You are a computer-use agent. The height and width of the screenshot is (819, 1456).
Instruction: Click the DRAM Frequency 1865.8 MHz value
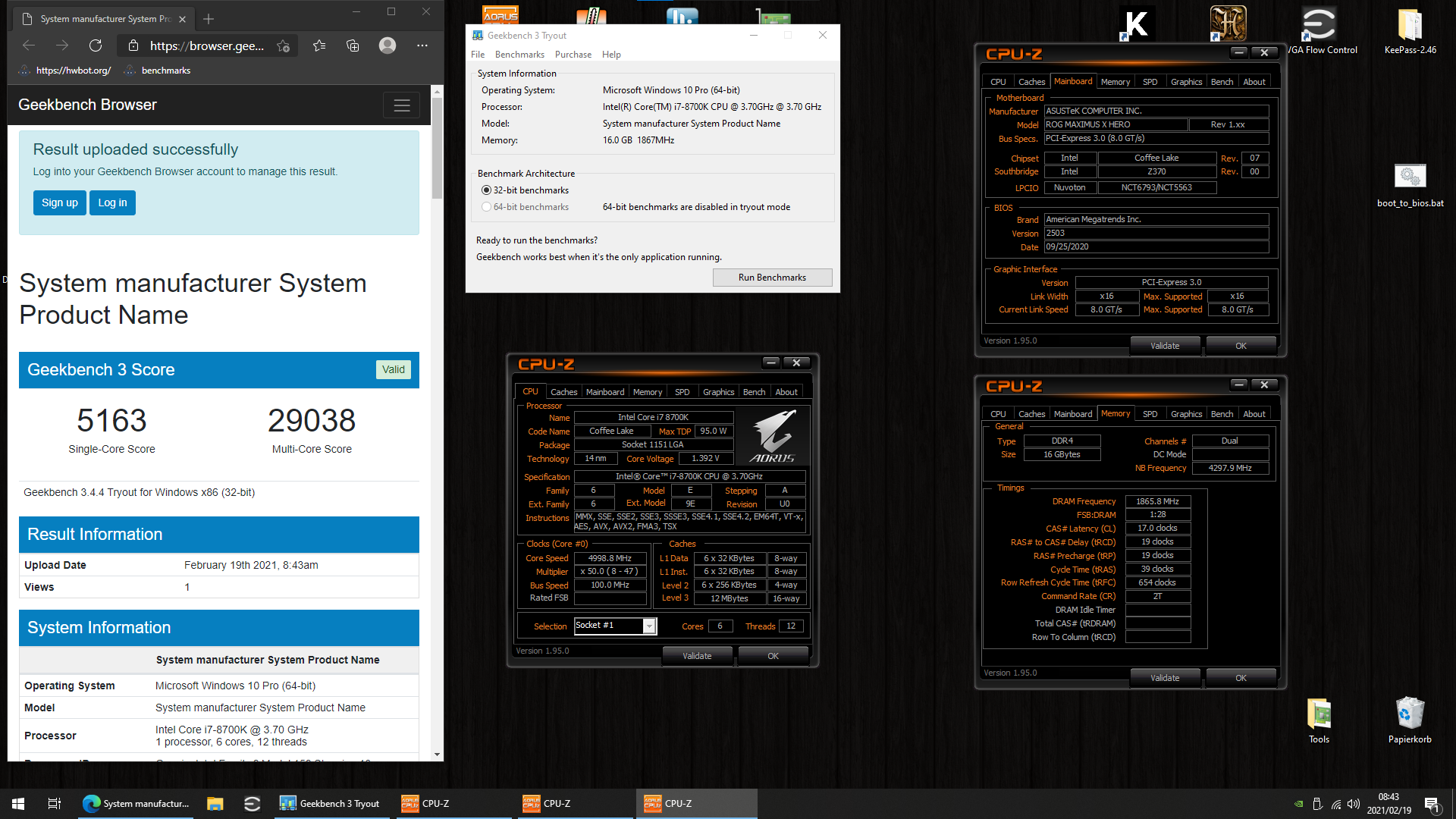tap(1157, 501)
